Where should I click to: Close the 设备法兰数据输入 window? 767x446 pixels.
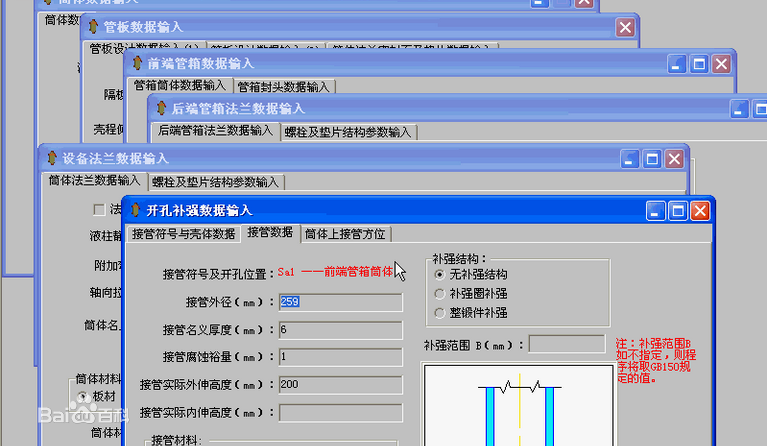675,159
